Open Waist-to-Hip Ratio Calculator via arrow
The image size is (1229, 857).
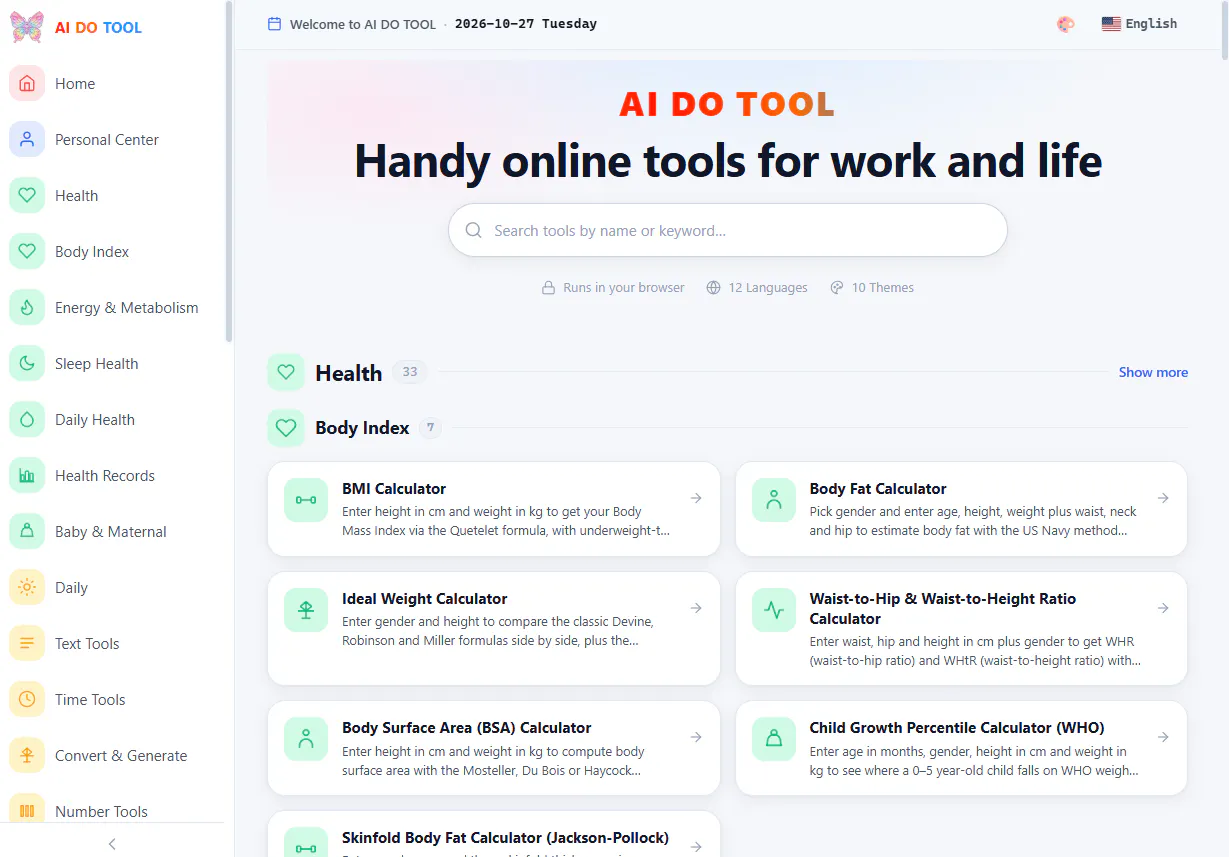[1163, 608]
